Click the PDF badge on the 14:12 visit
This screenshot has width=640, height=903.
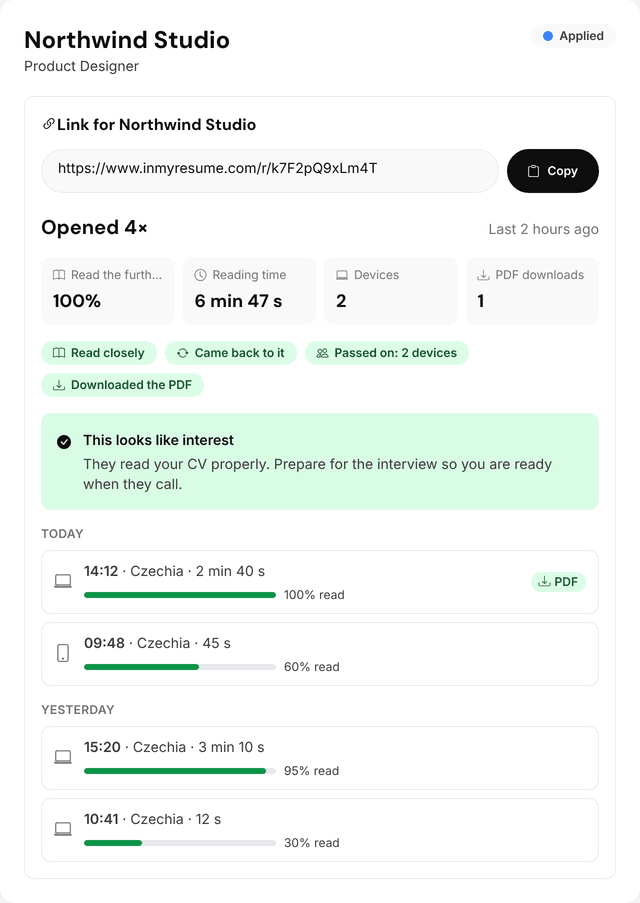point(558,582)
